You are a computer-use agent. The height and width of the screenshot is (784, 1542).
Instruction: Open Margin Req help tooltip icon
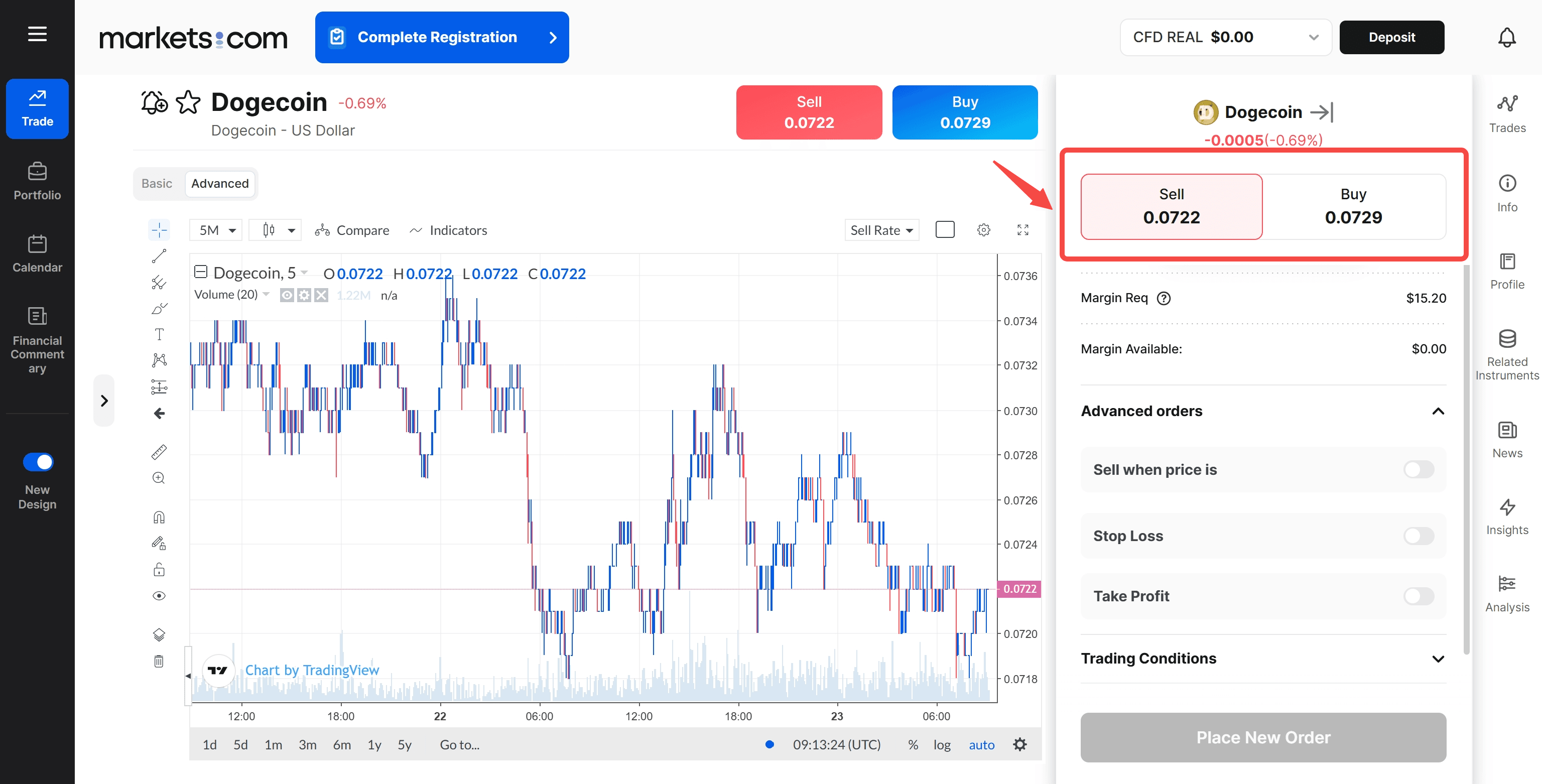tap(1164, 298)
